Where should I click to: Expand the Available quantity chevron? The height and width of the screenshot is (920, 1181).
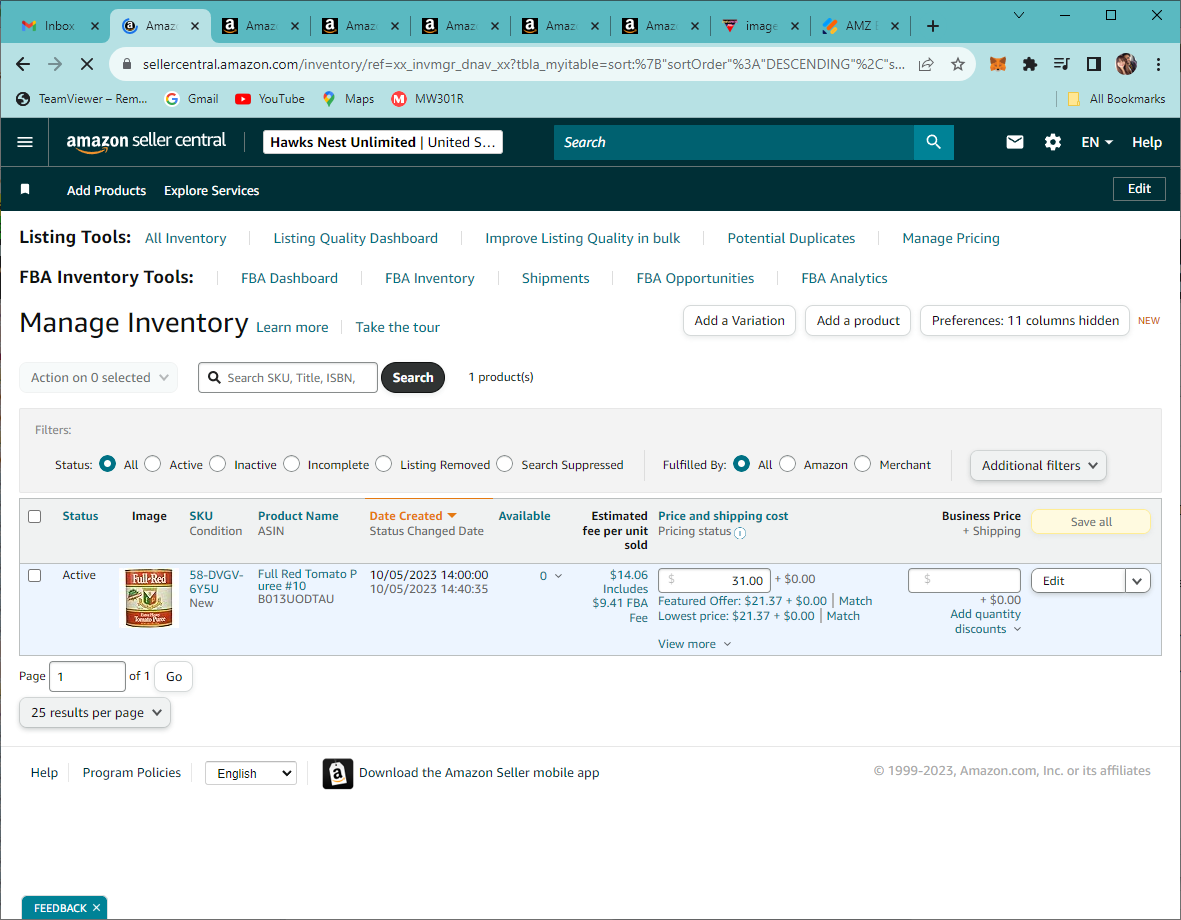[558, 576]
